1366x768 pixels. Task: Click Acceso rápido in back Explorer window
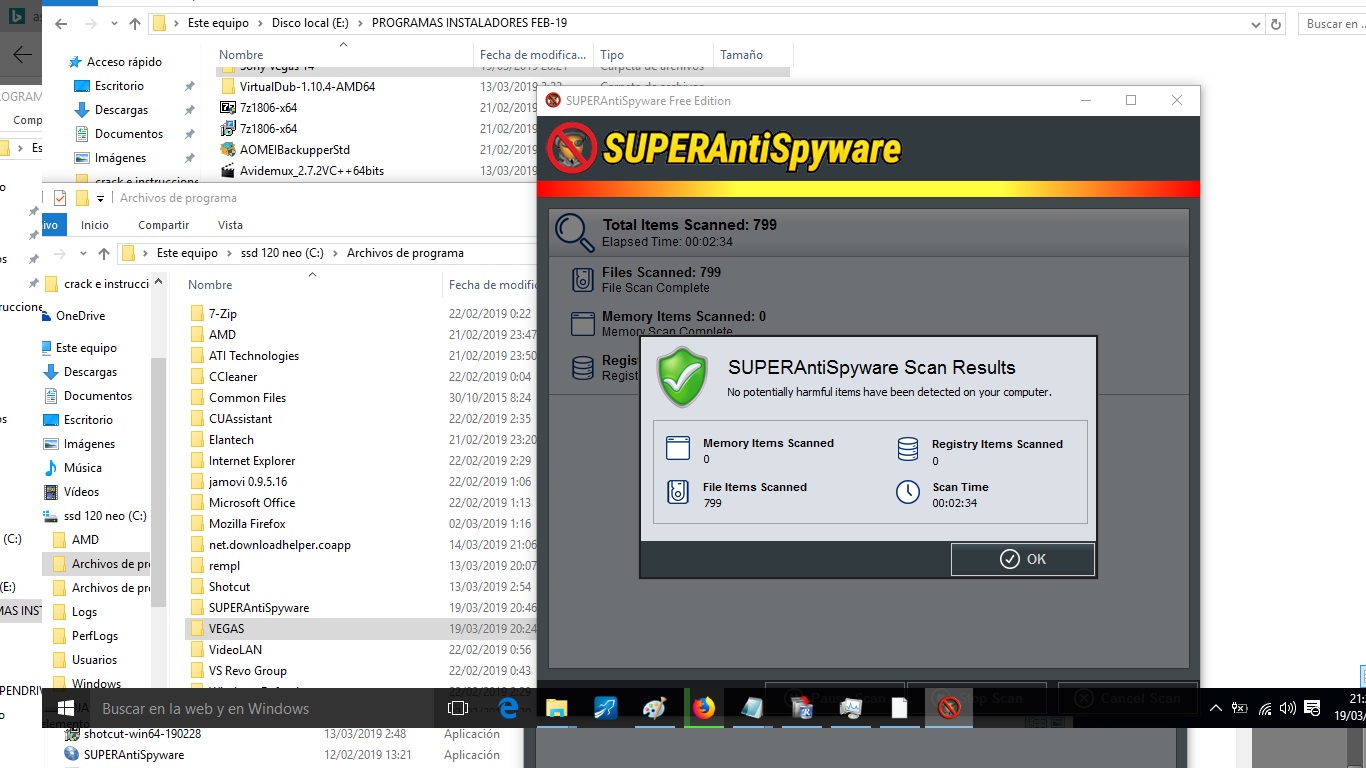click(124, 62)
